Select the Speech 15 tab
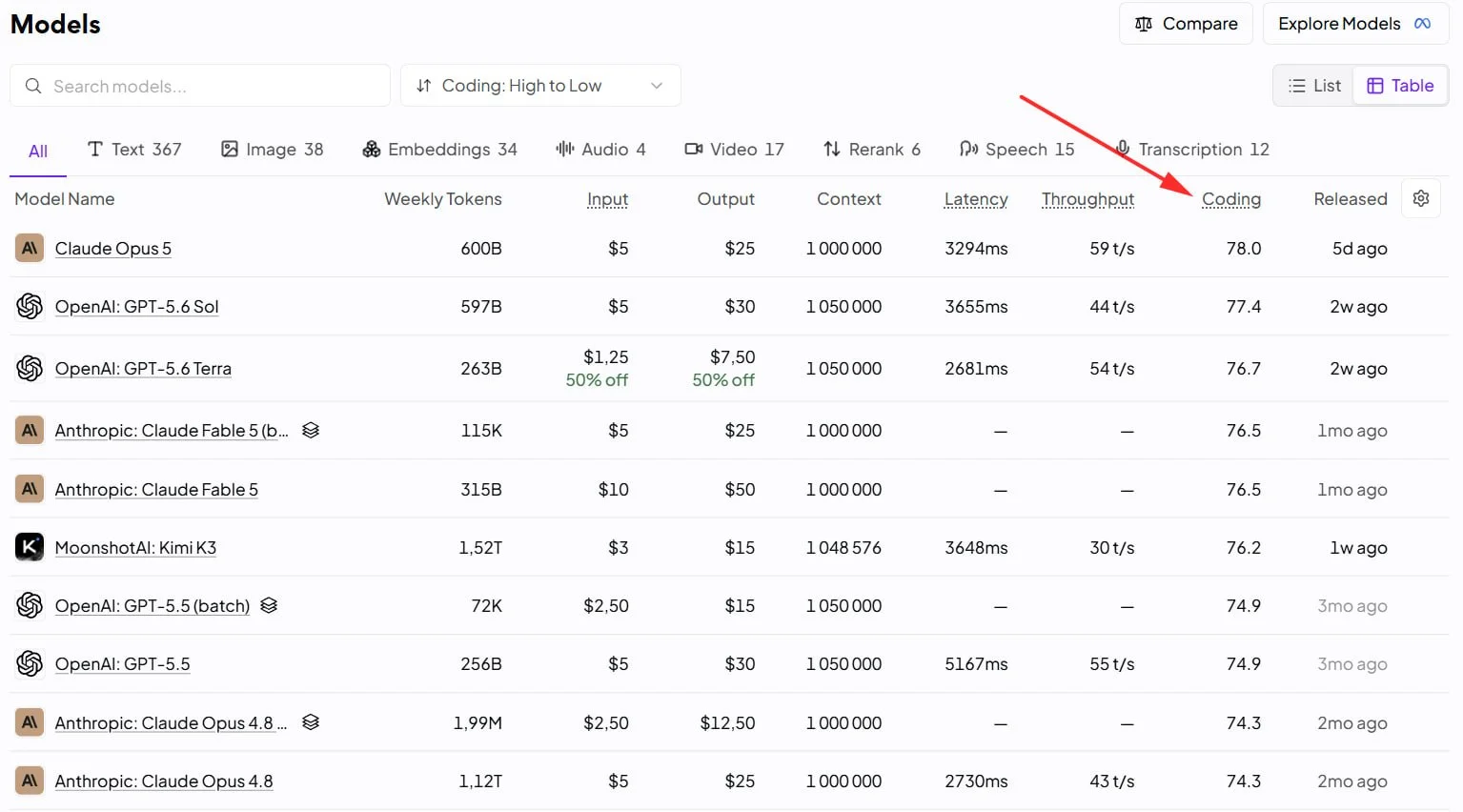Screen dimensions: 1463x812 (x=1017, y=150)
